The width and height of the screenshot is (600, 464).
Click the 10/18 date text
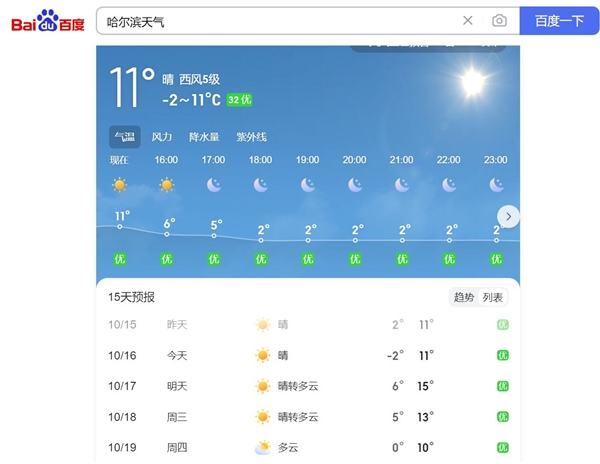[122, 417]
